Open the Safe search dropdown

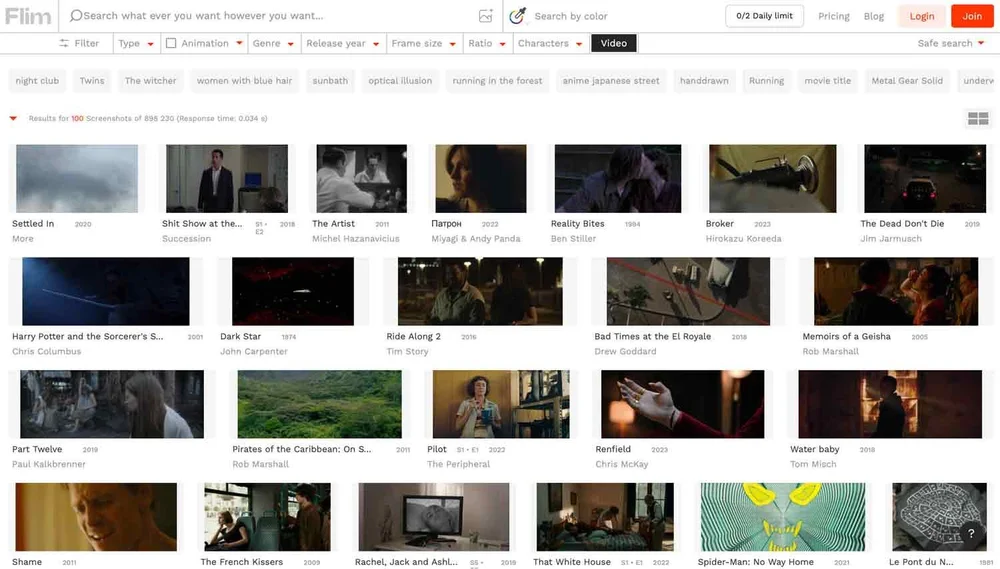point(950,43)
